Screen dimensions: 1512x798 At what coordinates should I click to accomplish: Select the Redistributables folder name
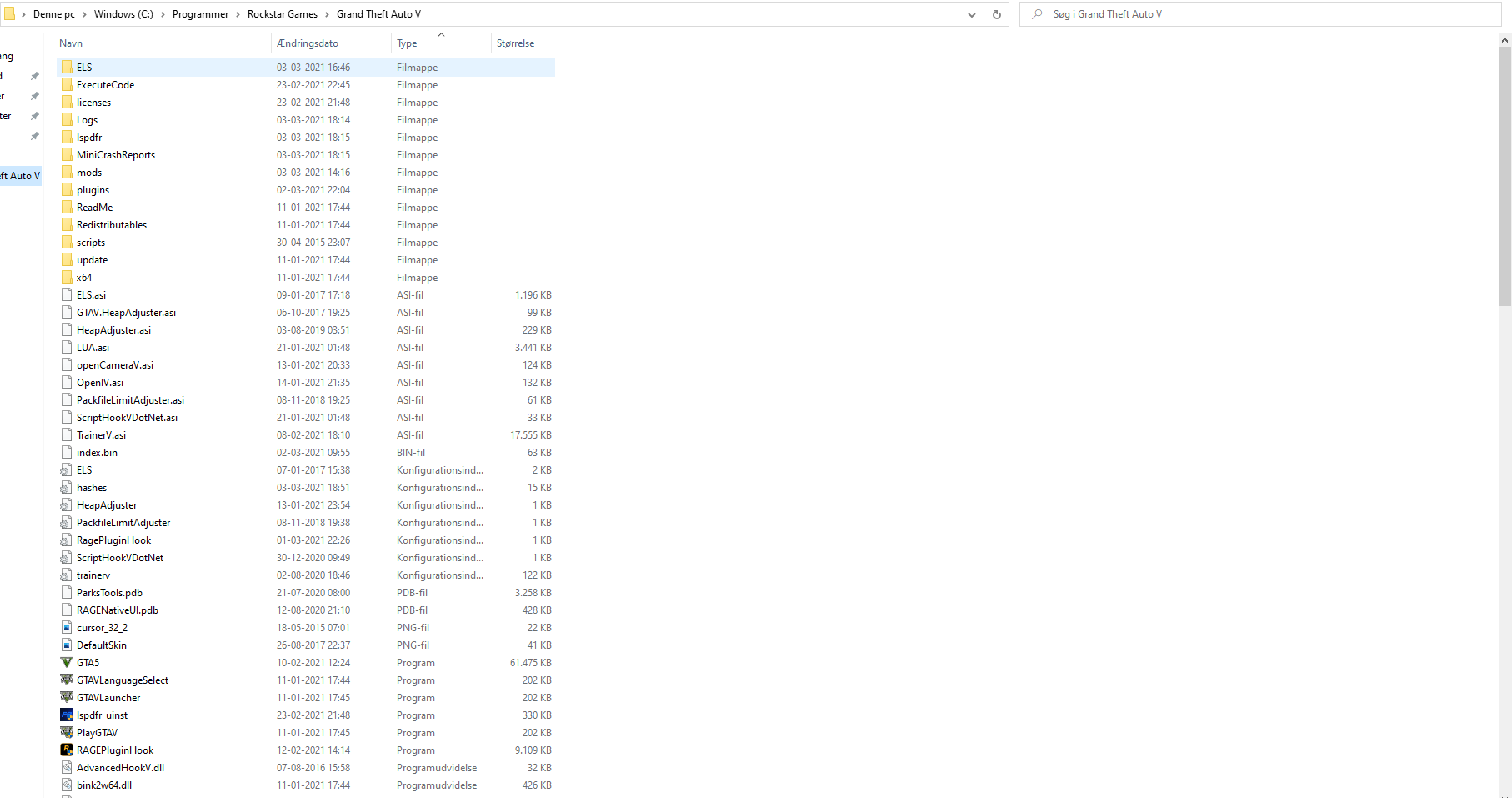click(x=112, y=225)
